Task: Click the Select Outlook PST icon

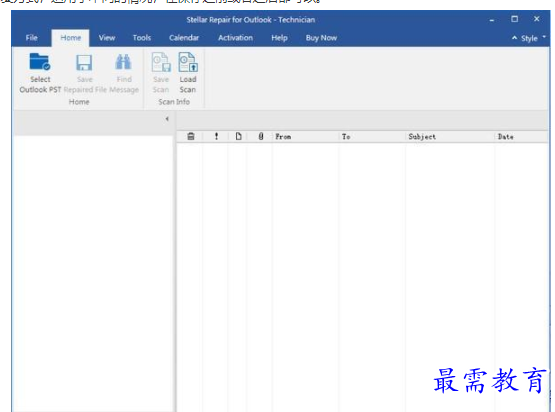Action: [40, 62]
